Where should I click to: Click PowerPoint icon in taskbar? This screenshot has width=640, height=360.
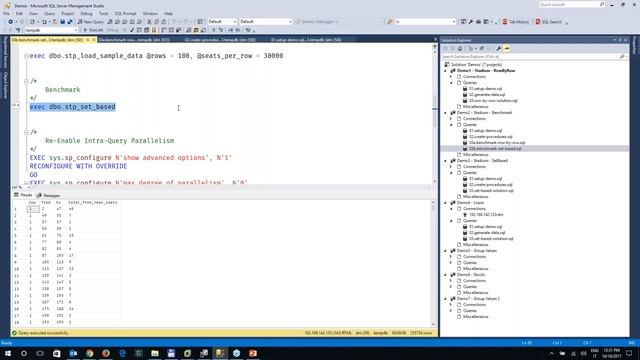(253, 353)
